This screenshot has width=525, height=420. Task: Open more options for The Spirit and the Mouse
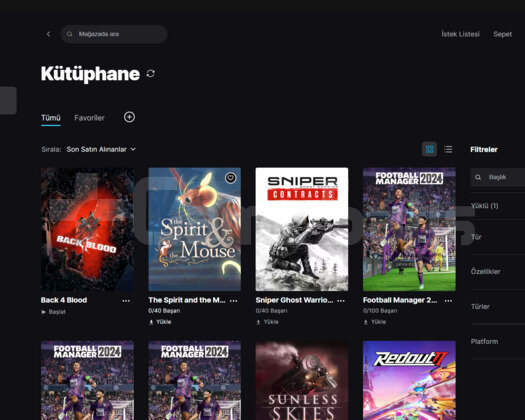pyautogui.click(x=234, y=301)
